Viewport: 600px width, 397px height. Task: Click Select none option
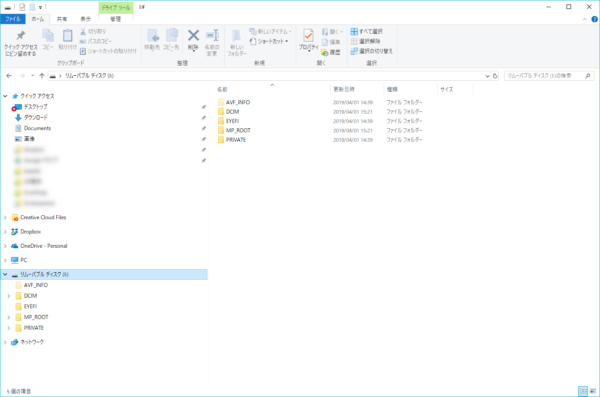point(365,41)
